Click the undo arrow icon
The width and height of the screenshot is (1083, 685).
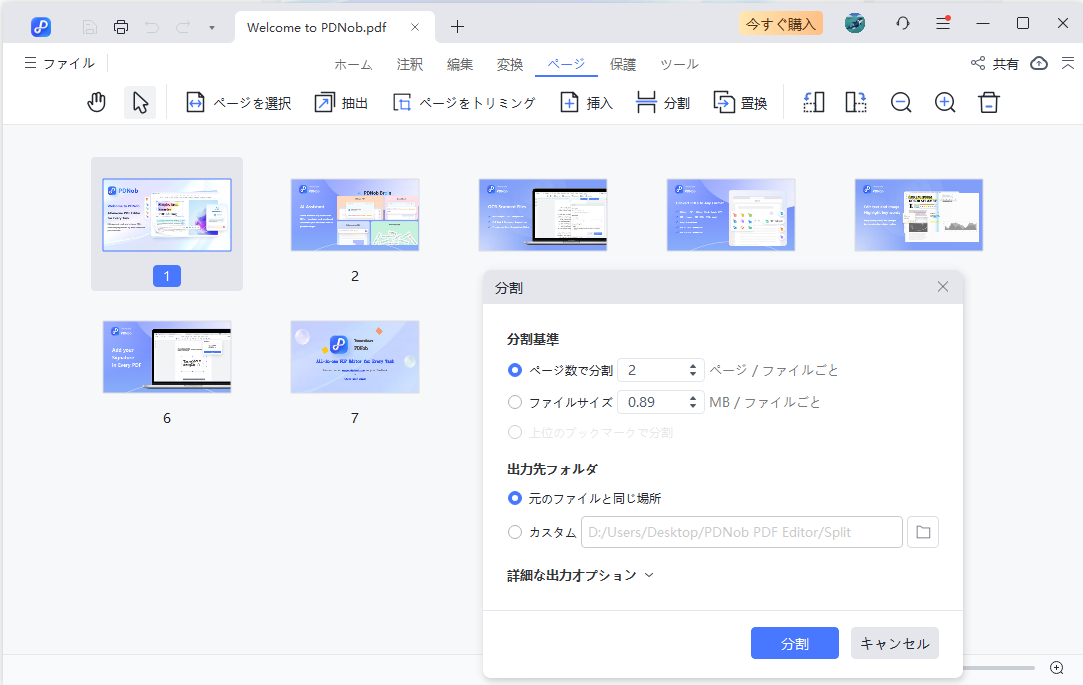pos(152,27)
